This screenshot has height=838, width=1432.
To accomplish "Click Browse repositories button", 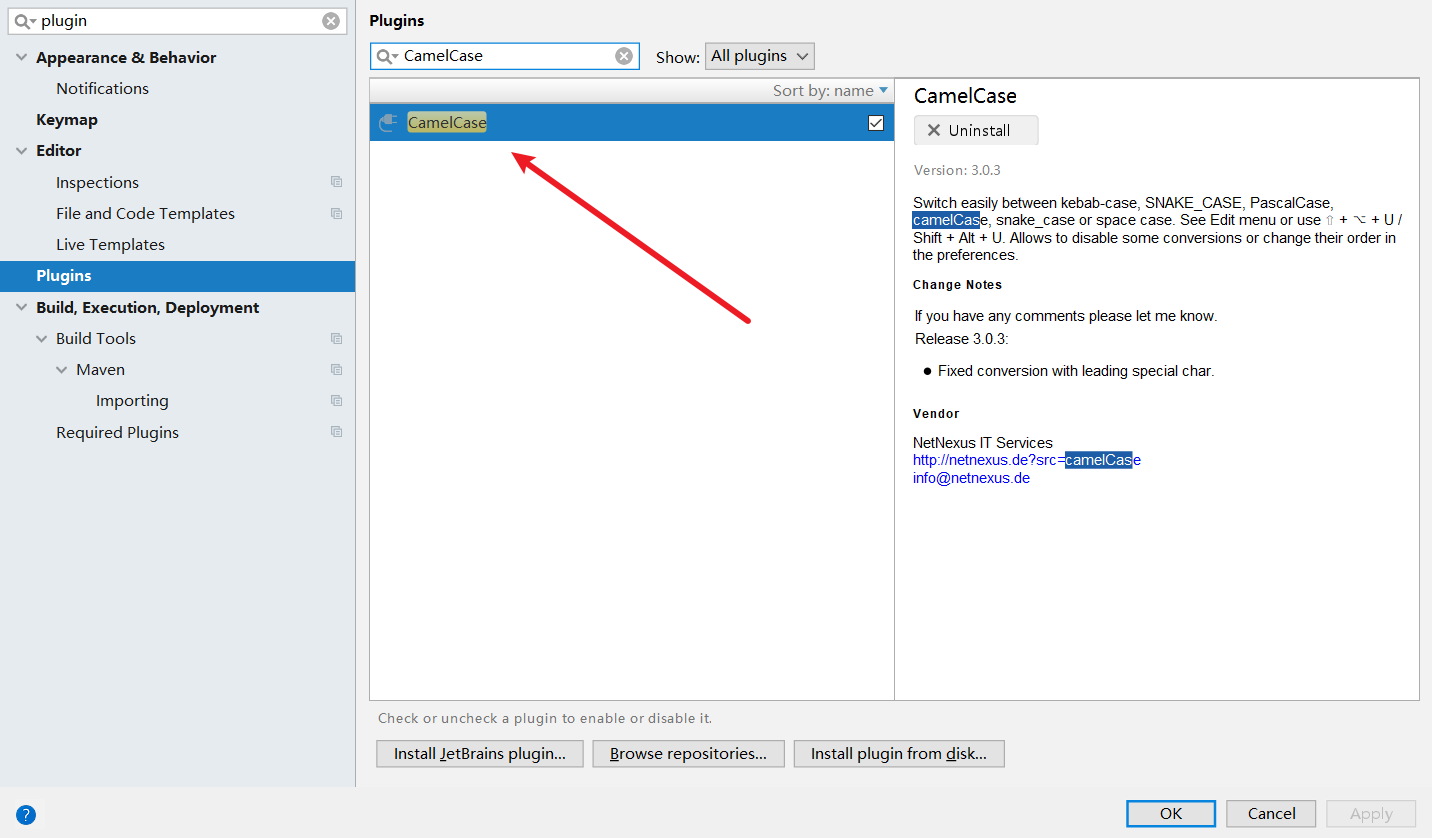I will (688, 754).
